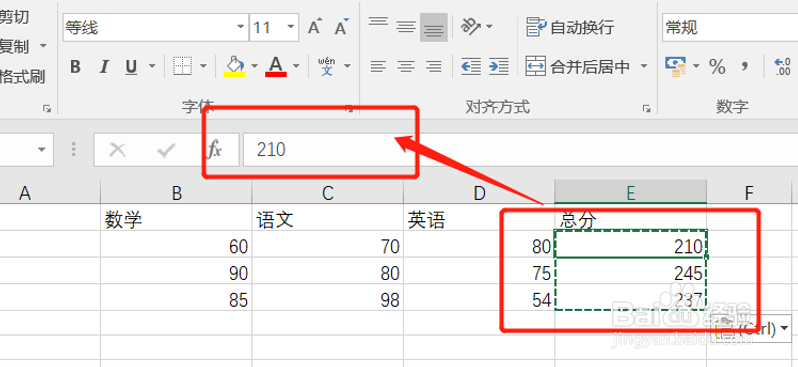798x367 pixels.
Task: Select cell with value 245
Action: click(x=631, y=273)
